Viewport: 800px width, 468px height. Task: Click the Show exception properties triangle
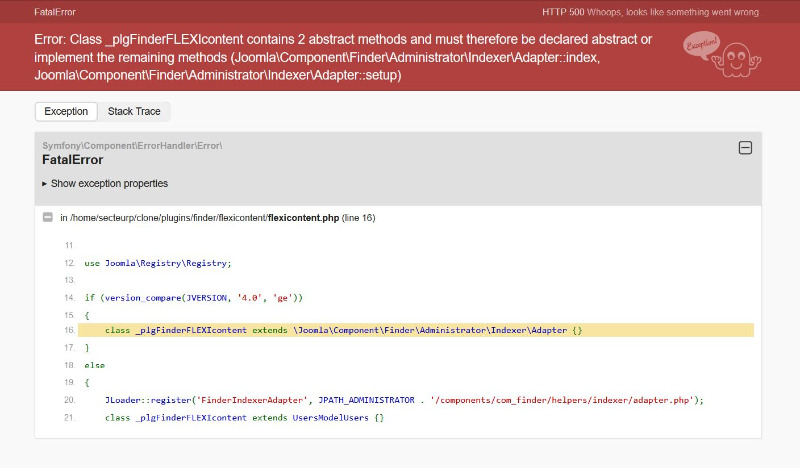tap(44, 184)
